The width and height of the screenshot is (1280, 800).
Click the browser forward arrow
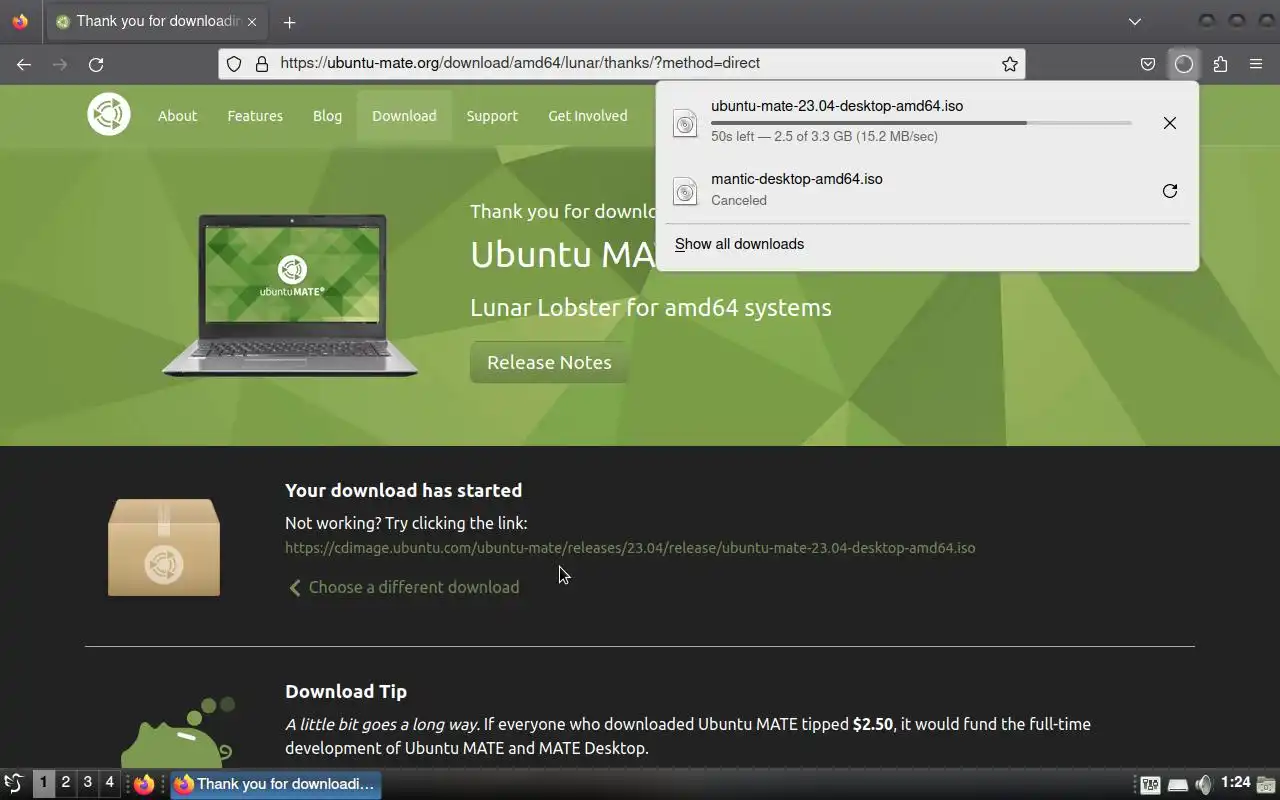coord(60,64)
